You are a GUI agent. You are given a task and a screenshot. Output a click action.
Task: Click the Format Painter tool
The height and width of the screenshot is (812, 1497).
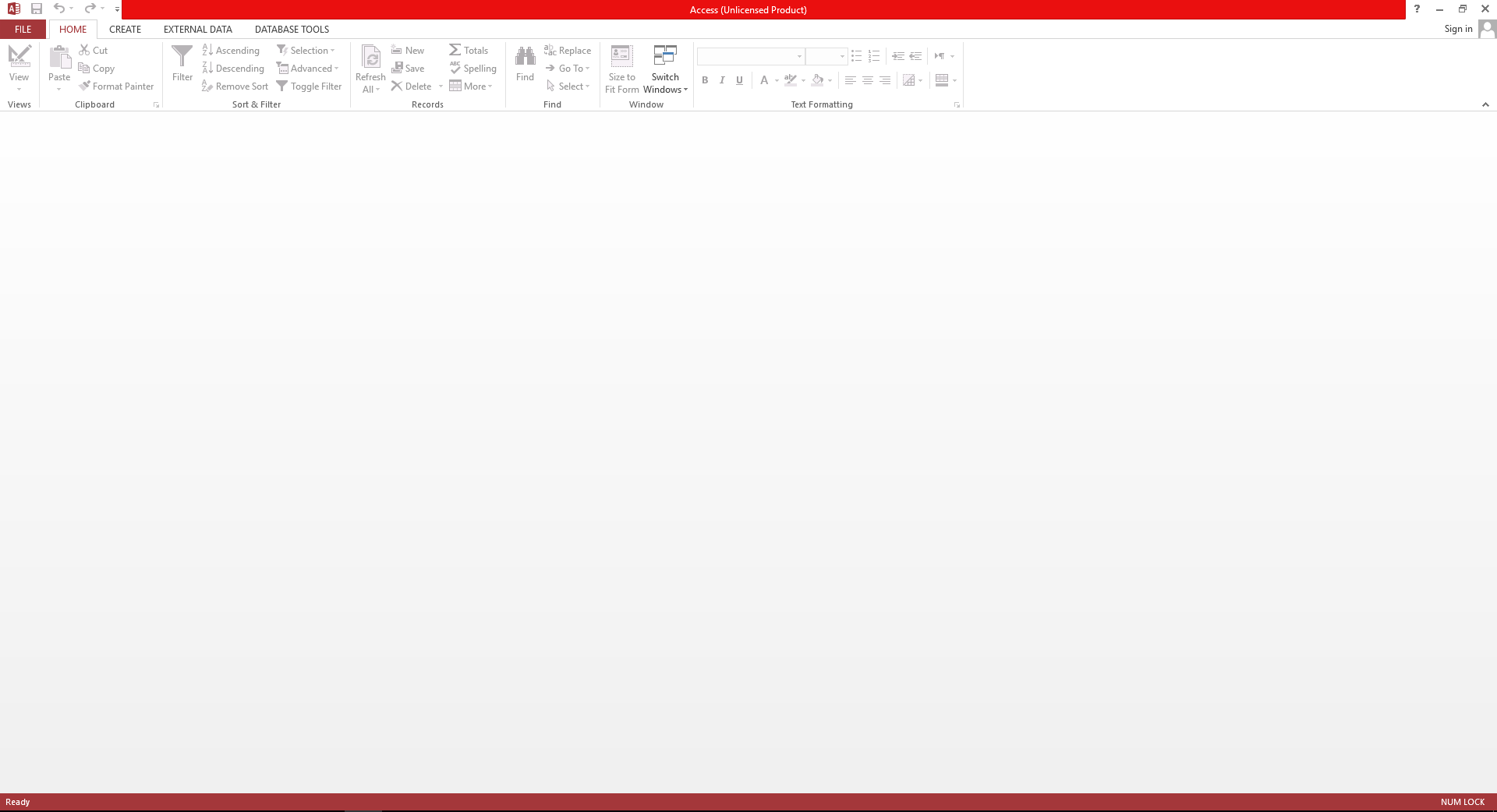pos(116,86)
